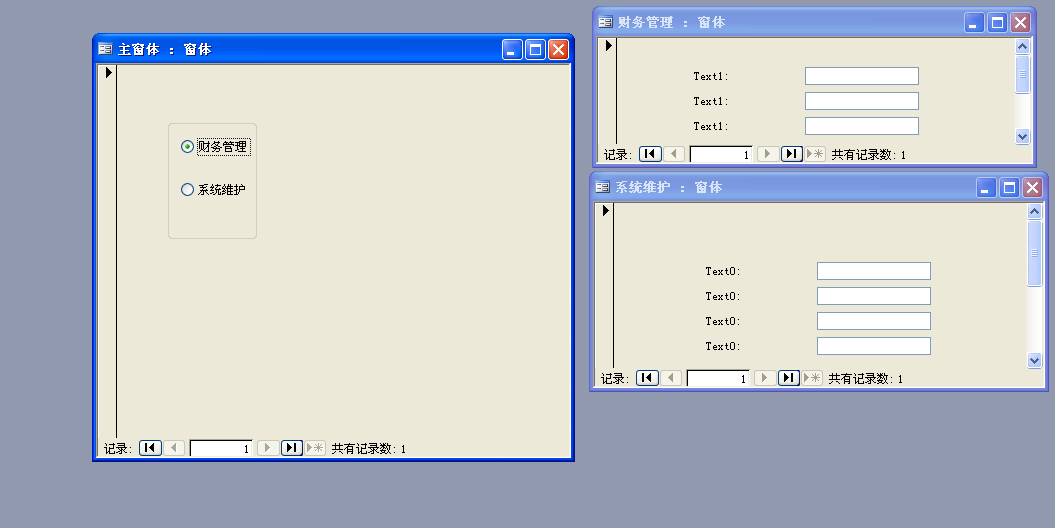Close the 主窗体 window
The width and height of the screenshot is (1055, 528).
click(x=558, y=49)
